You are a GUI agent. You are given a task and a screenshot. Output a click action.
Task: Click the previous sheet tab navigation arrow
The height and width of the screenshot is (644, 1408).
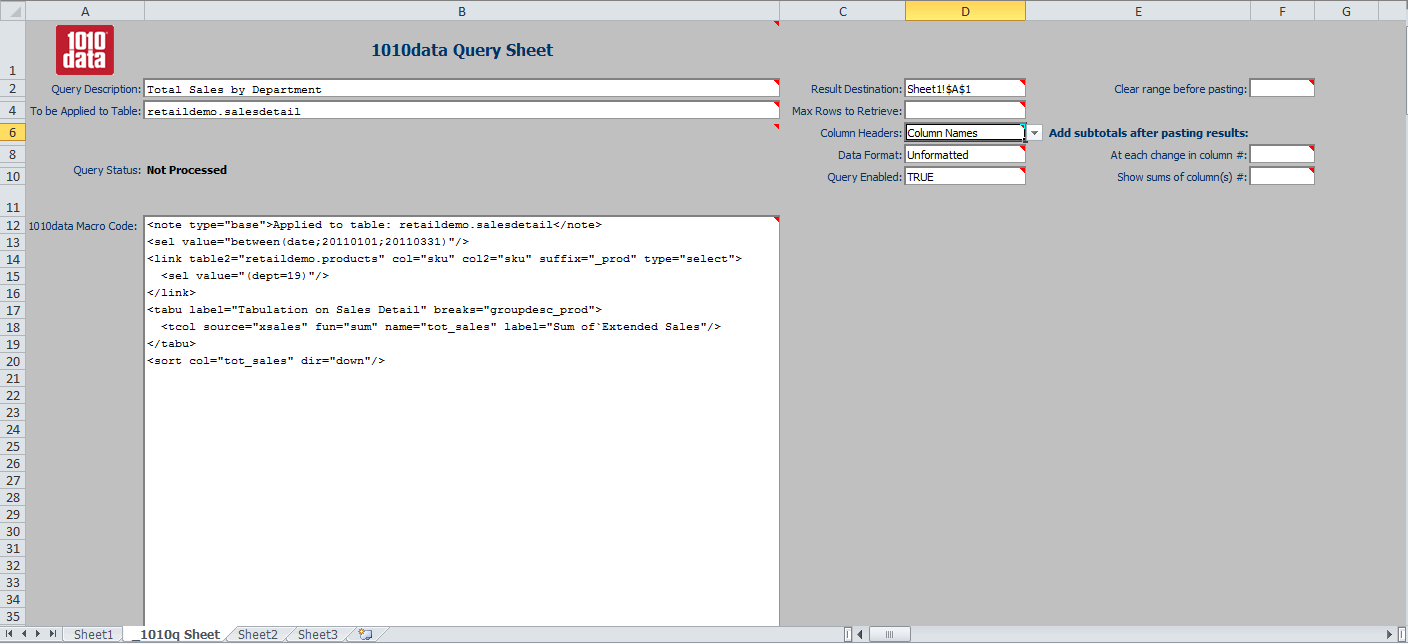pos(25,634)
